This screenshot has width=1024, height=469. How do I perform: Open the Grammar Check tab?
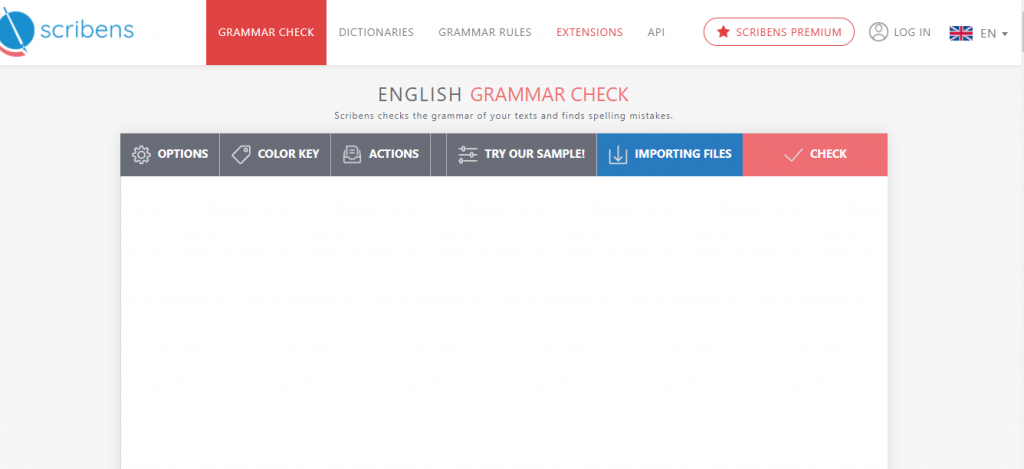click(266, 32)
